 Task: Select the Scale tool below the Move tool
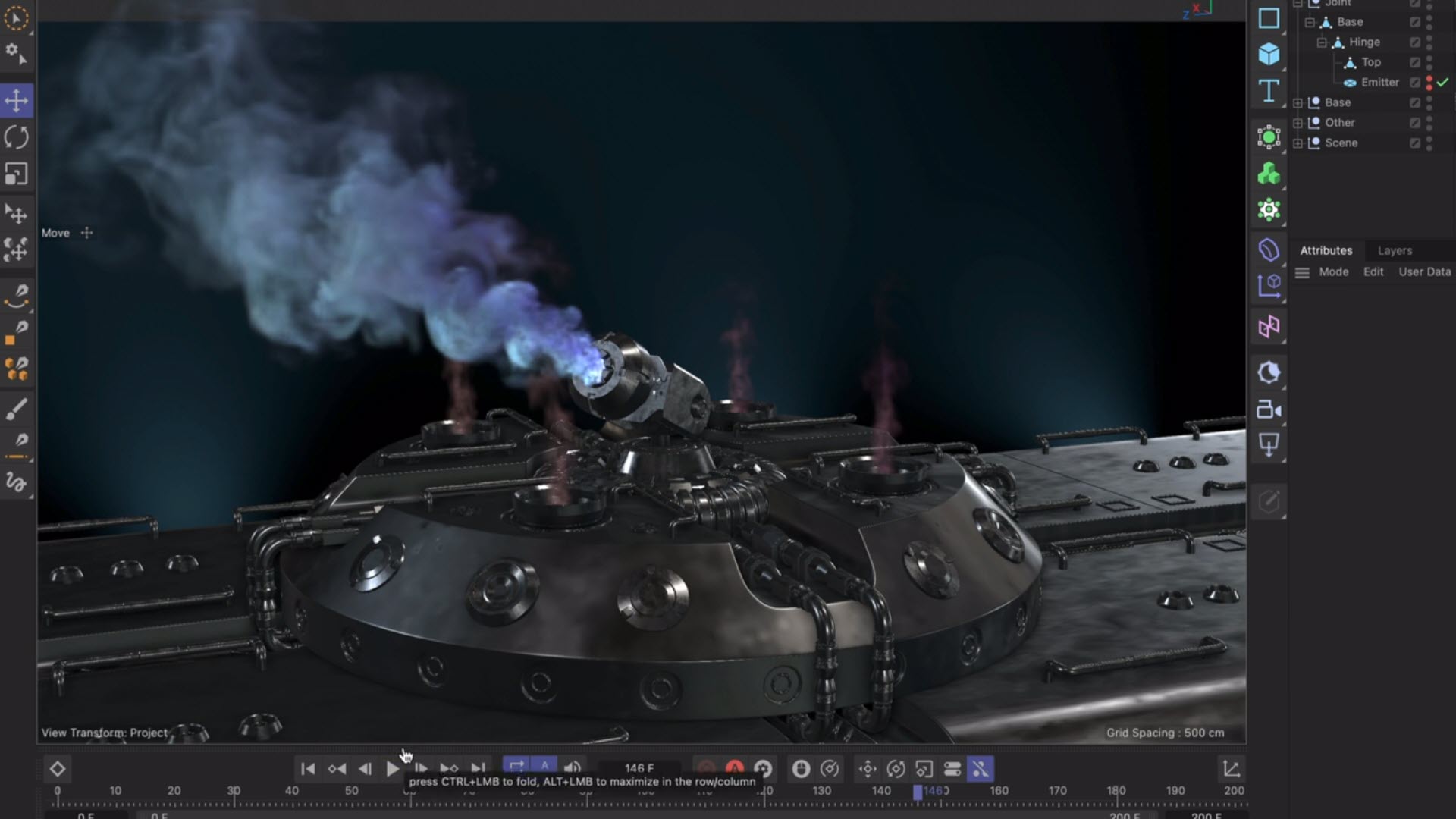17,174
